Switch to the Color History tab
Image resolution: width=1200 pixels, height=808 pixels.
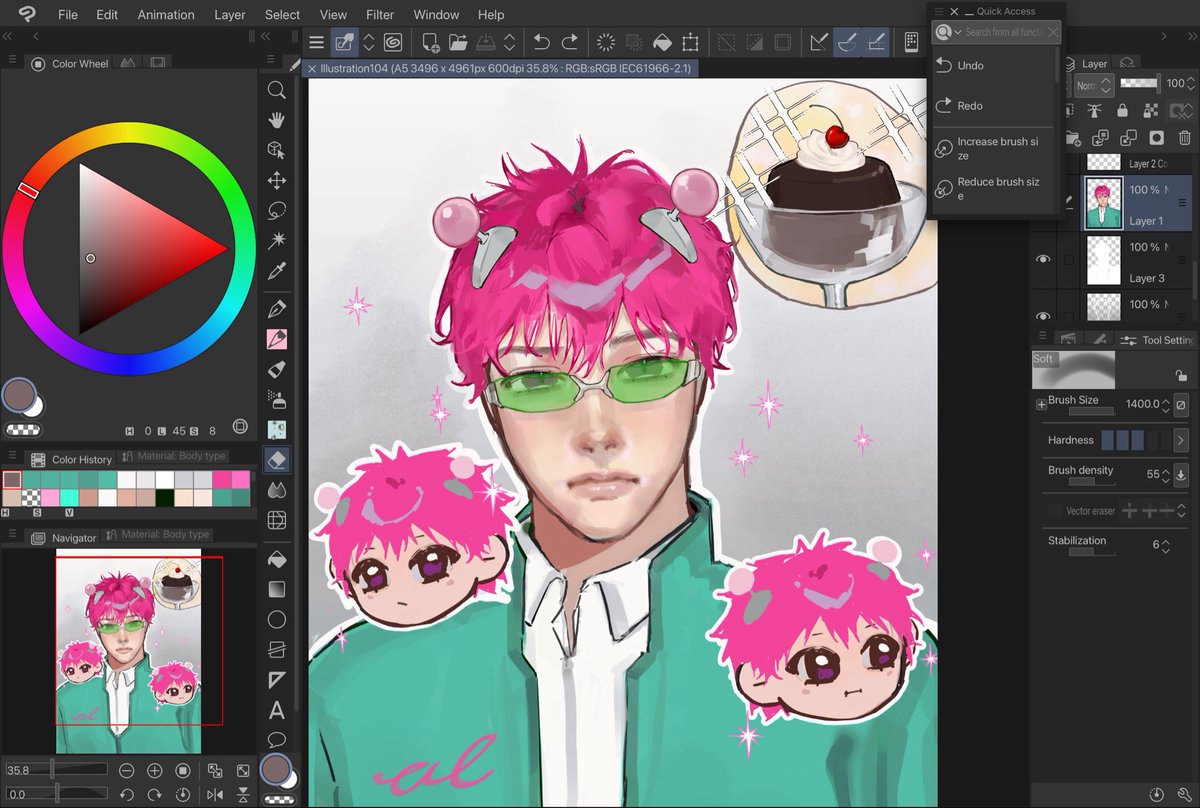point(71,459)
